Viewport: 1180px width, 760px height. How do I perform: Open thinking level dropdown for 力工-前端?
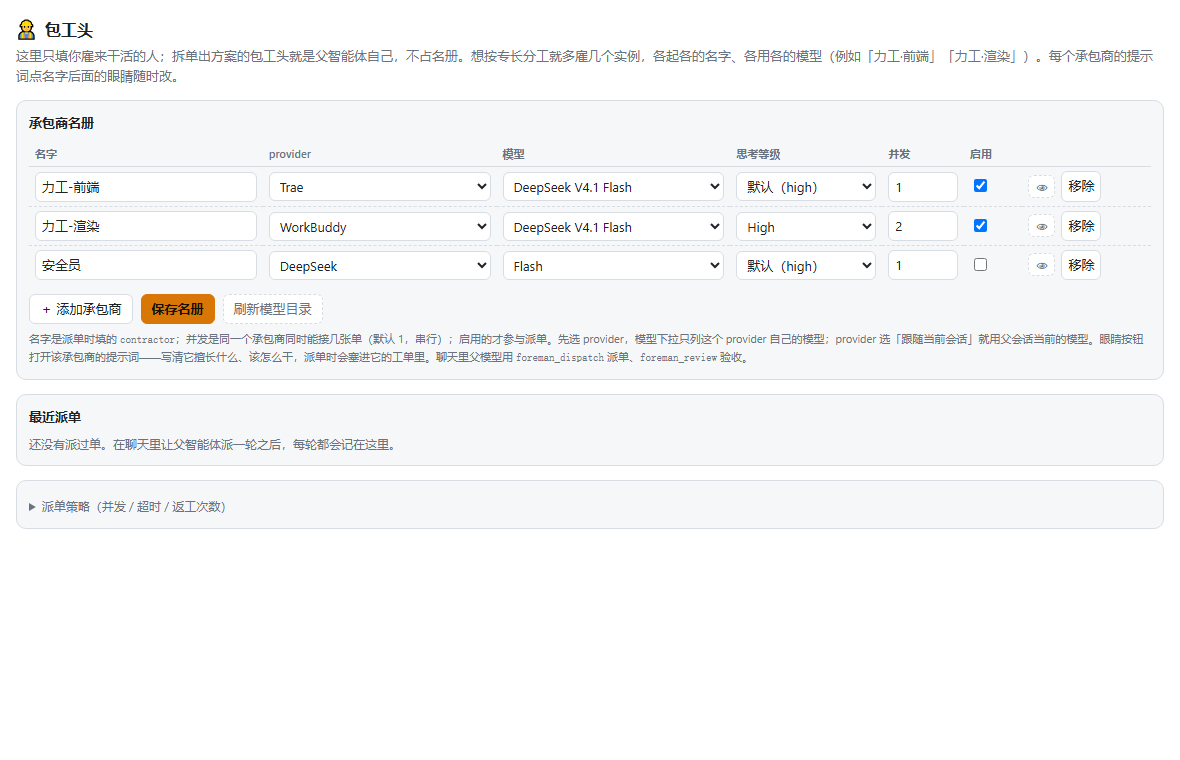[805, 187]
